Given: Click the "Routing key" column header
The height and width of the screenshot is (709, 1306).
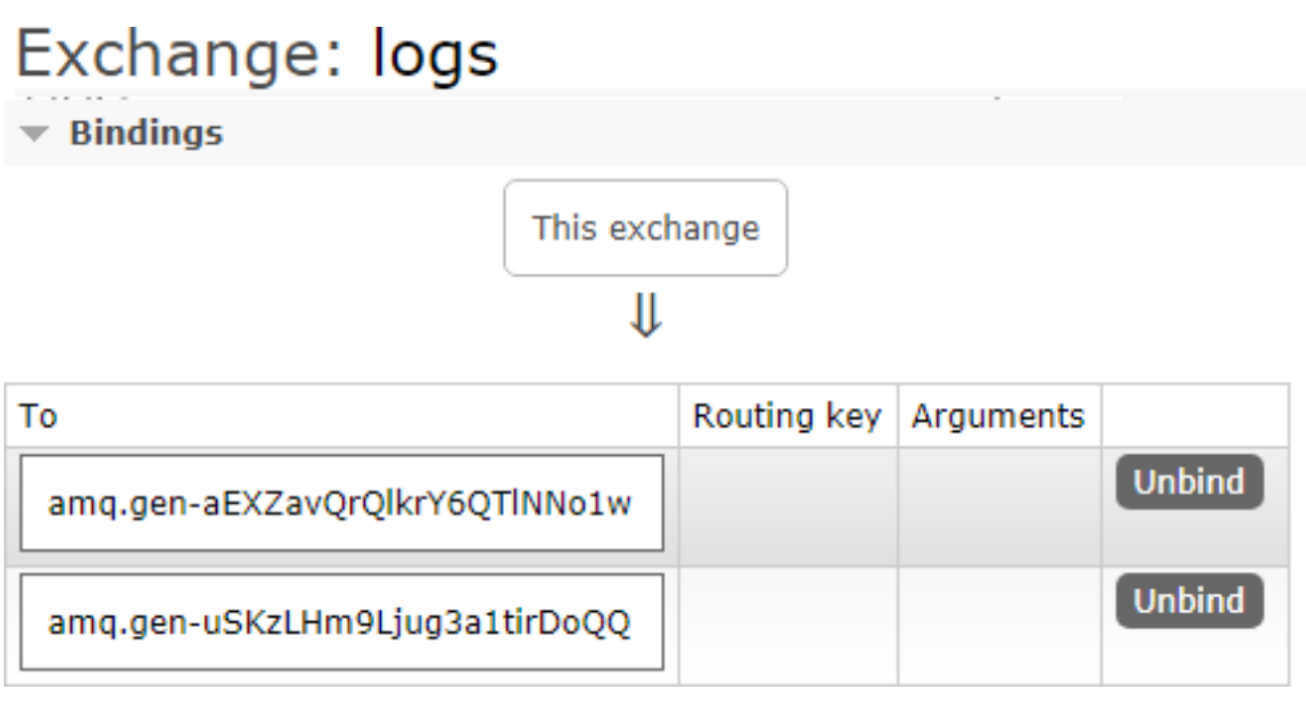Looking at the screenshot, I should (787, 416).
